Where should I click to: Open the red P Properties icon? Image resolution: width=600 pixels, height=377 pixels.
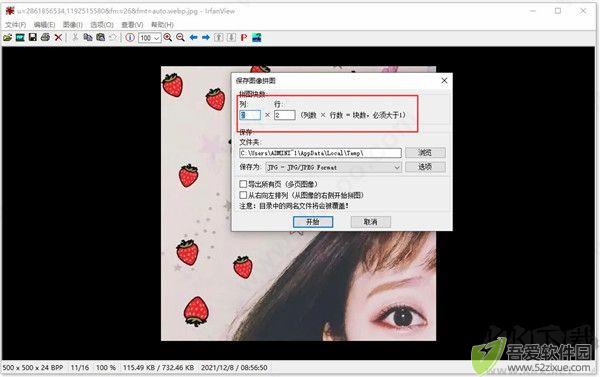click(244, 38)
